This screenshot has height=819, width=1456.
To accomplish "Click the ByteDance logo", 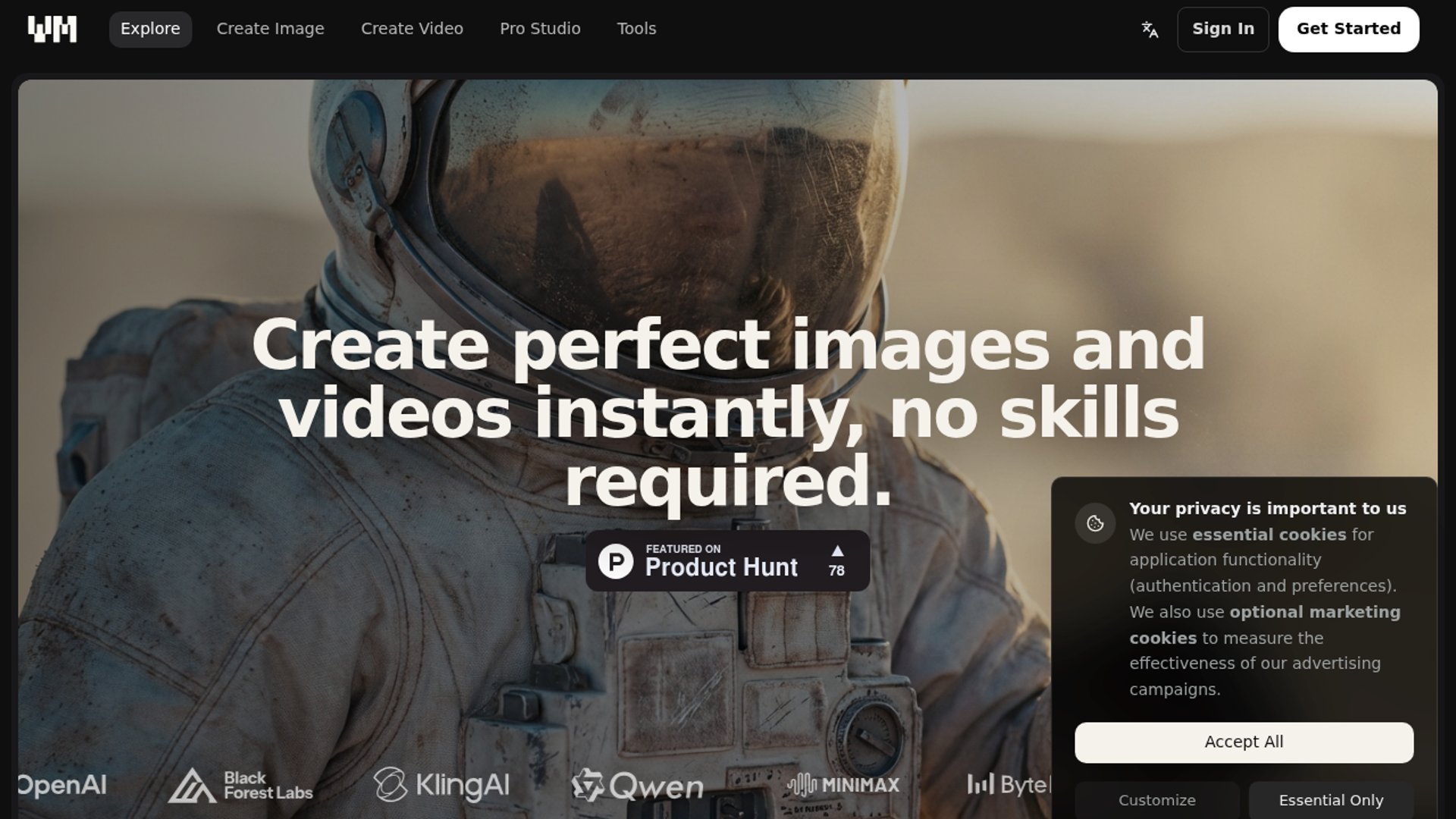I will point(1009,786).
